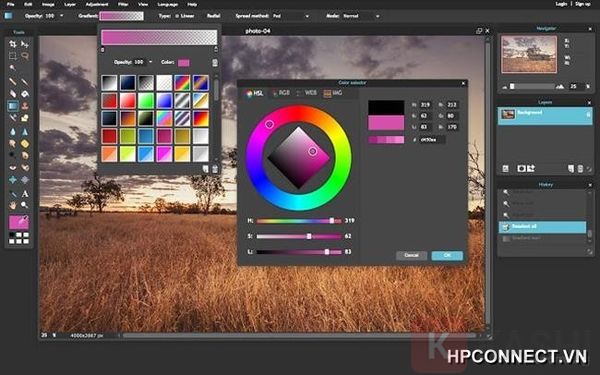The width and height of the screenshot is (600, 375).
Task: Pick the black-to-white gradient preset
Action: click(109, 83)
